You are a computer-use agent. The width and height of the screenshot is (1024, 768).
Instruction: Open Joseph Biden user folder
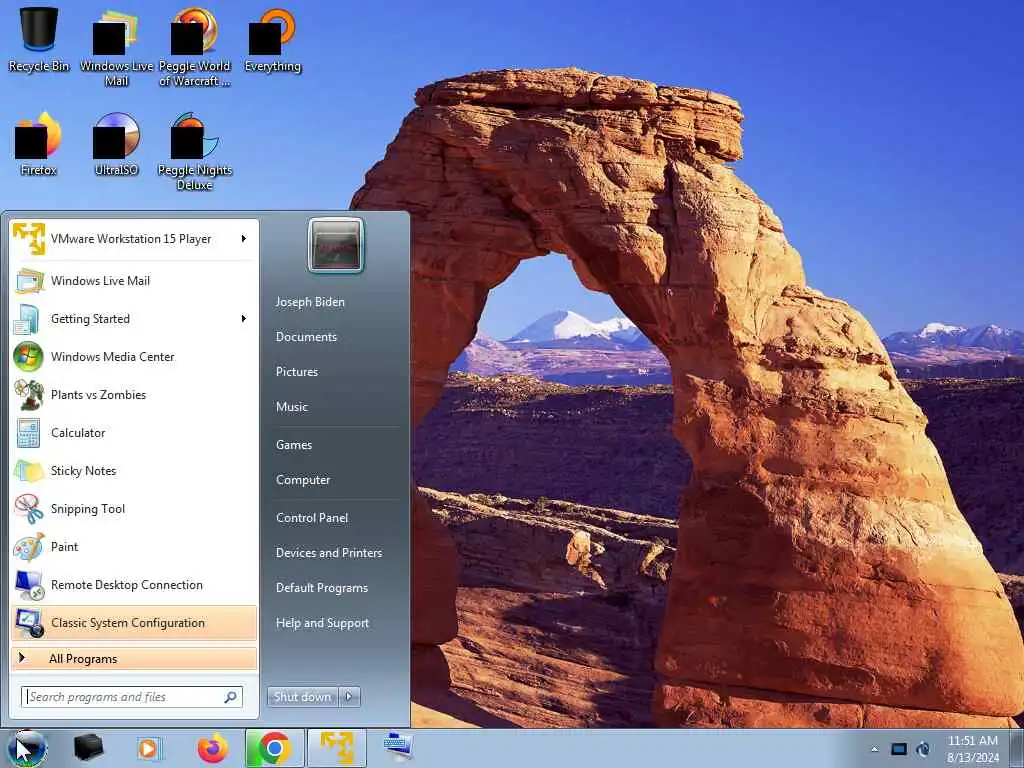pyautogui.click(x=310, y=302)
